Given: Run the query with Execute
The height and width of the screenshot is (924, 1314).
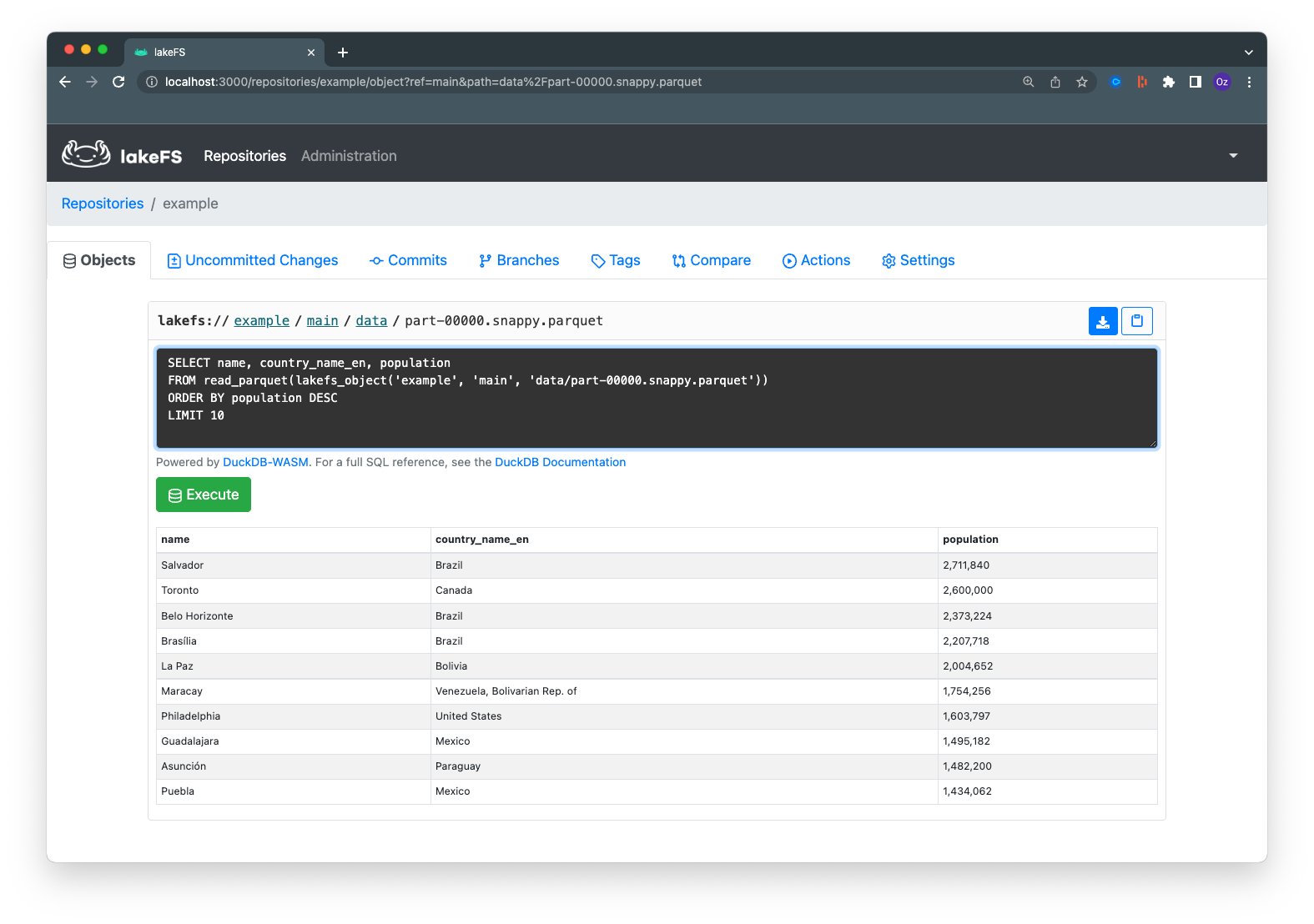Looking at the screenshot, I should click(204, 495).
